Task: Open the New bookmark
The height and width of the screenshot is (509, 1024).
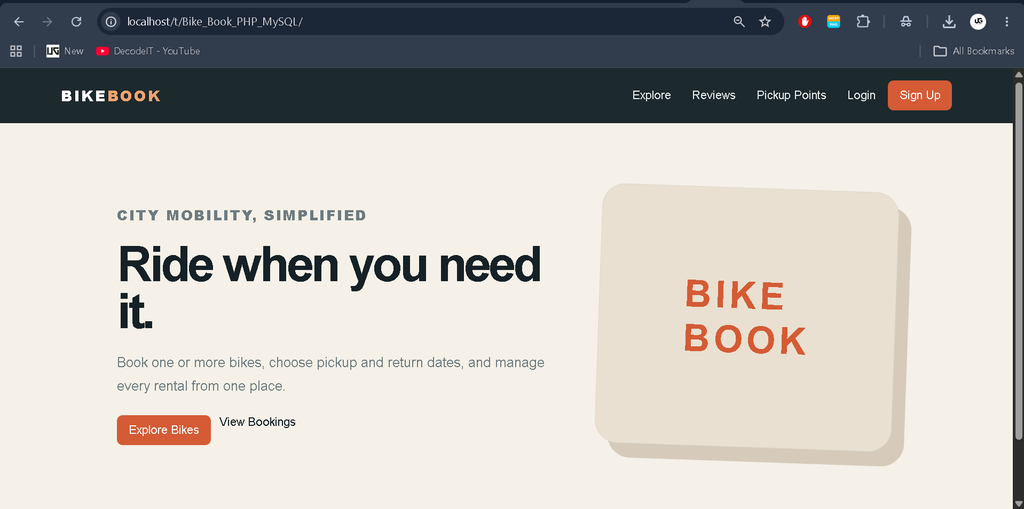Action: [65, 51]
